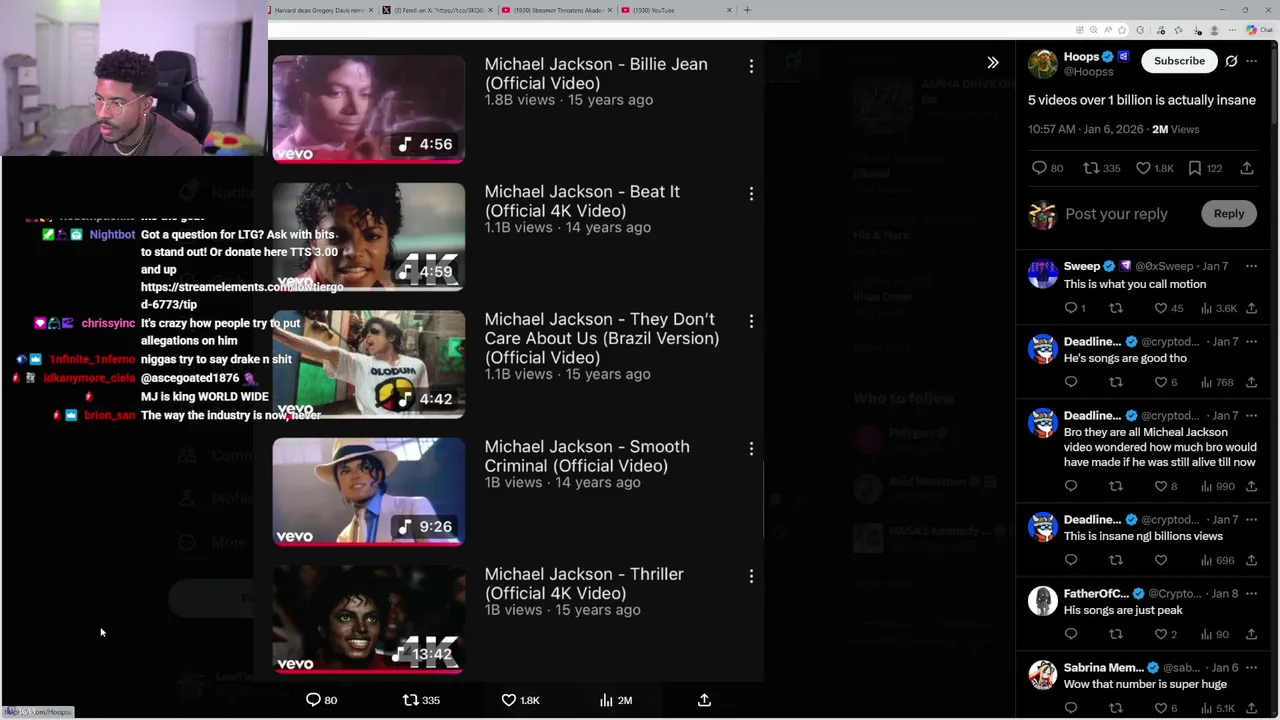View 2M analytics in bottom media bar
The height and width of the screenshot is (720, 1280).
tap(616, 700)
